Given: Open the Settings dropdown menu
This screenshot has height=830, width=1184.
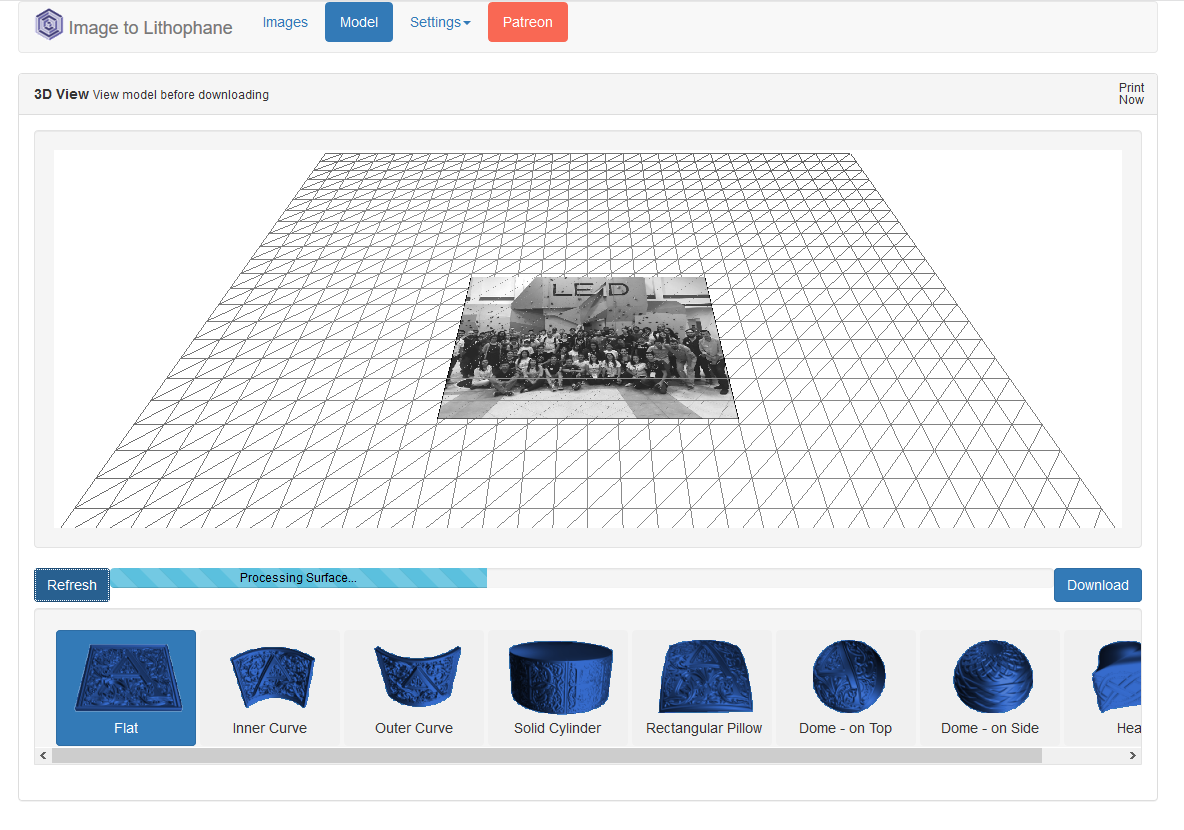Looking at the screenshot, I should pos(440,22).
